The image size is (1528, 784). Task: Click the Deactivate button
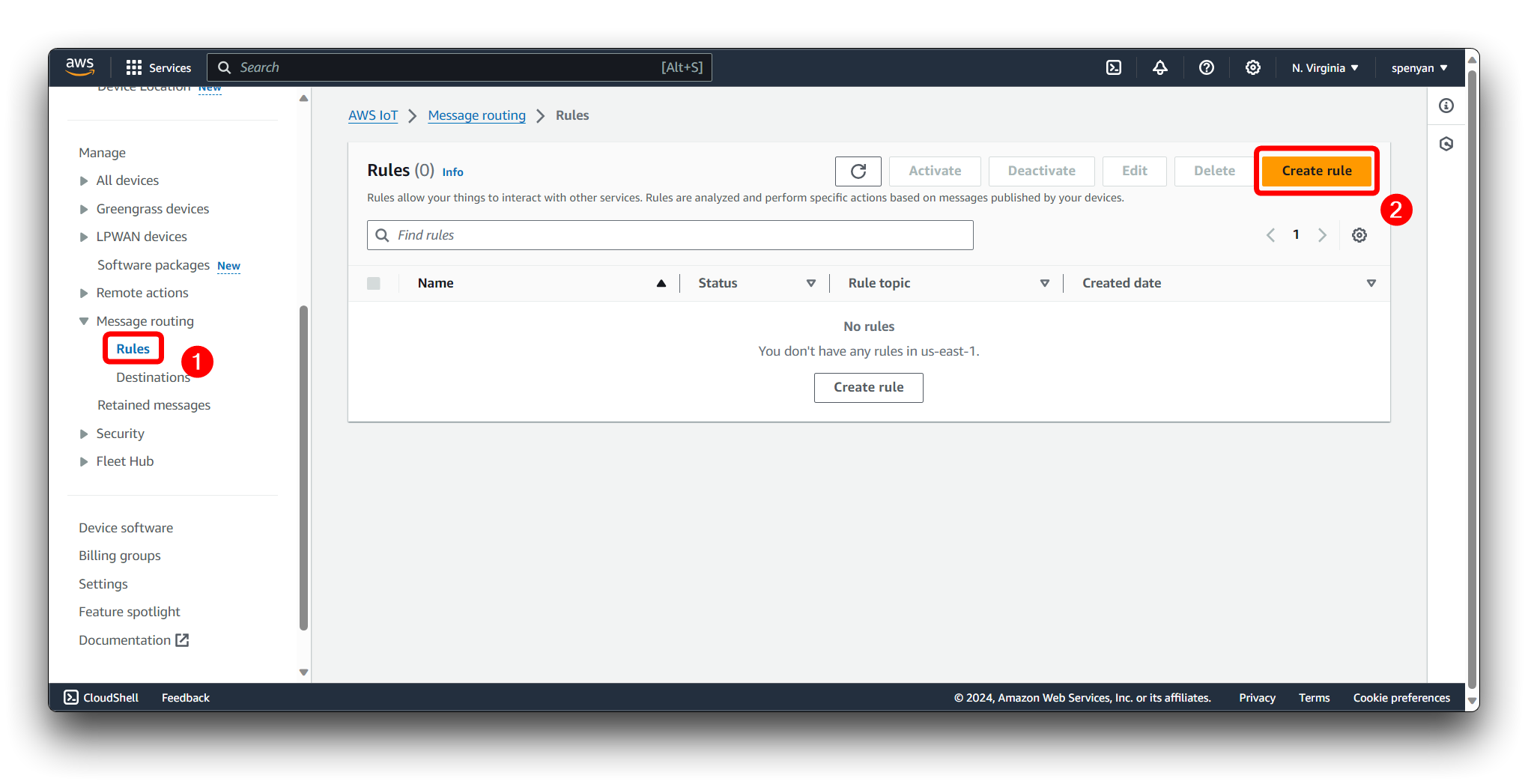tap(1041, 171)
